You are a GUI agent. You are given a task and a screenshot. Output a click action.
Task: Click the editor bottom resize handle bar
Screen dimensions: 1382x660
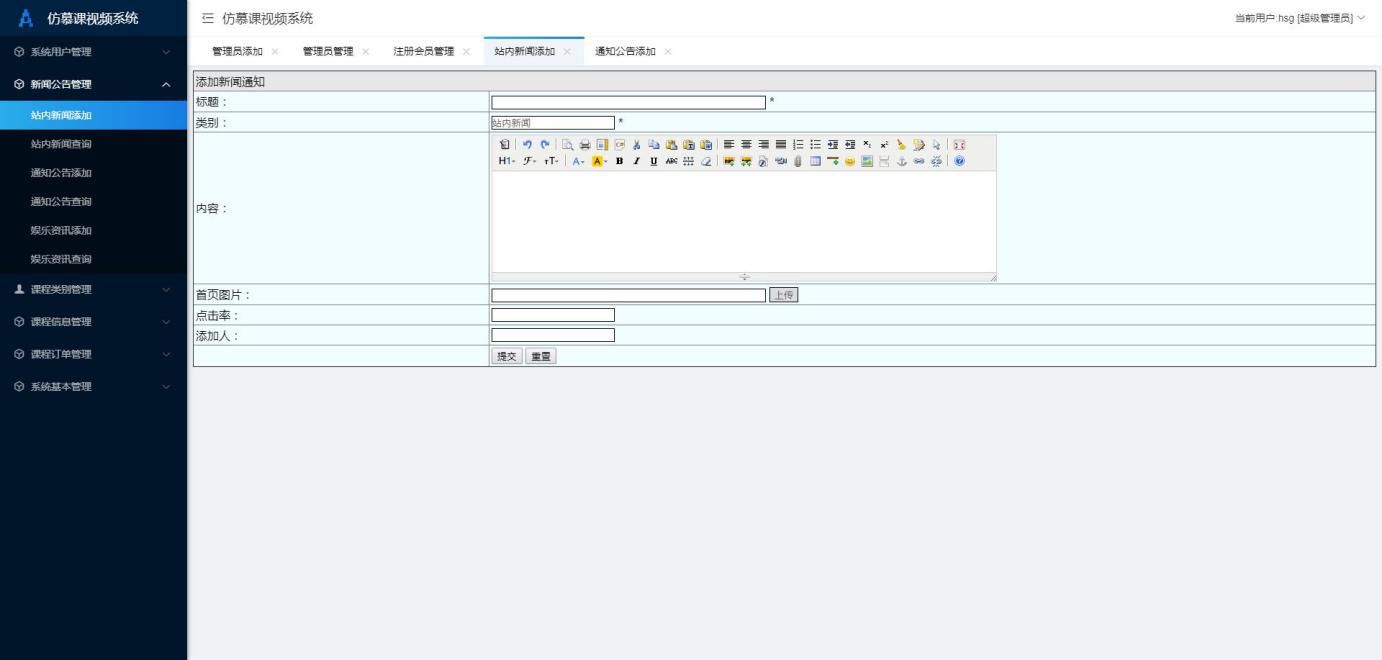744,277
